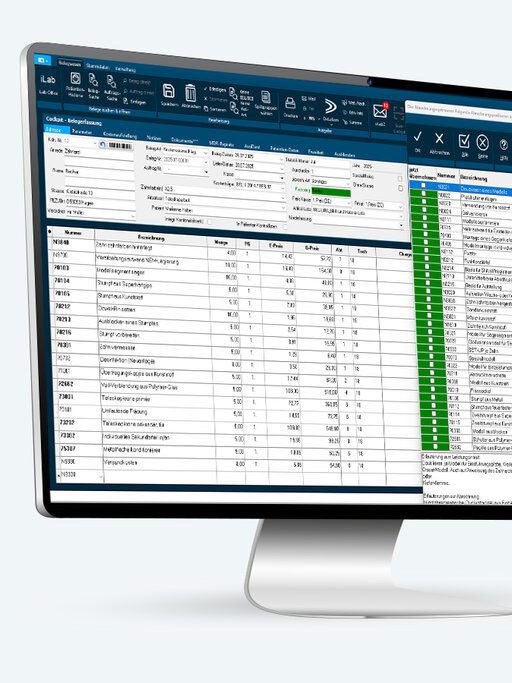Open the Drucken printer icon

[x=290, y=104]
